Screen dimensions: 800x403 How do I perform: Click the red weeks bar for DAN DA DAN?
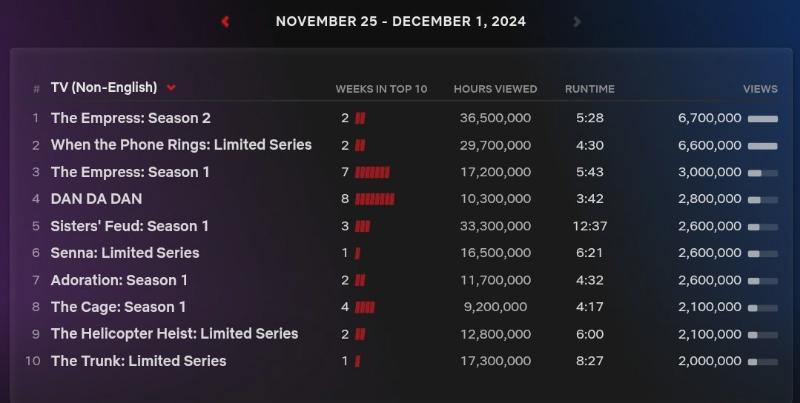374,199
